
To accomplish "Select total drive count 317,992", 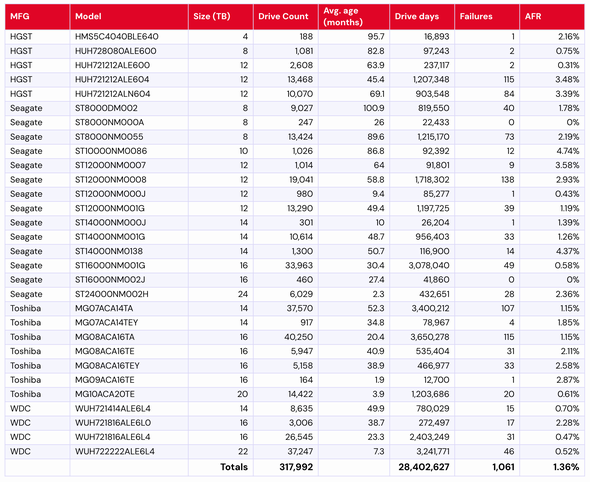I will [286, 467].
